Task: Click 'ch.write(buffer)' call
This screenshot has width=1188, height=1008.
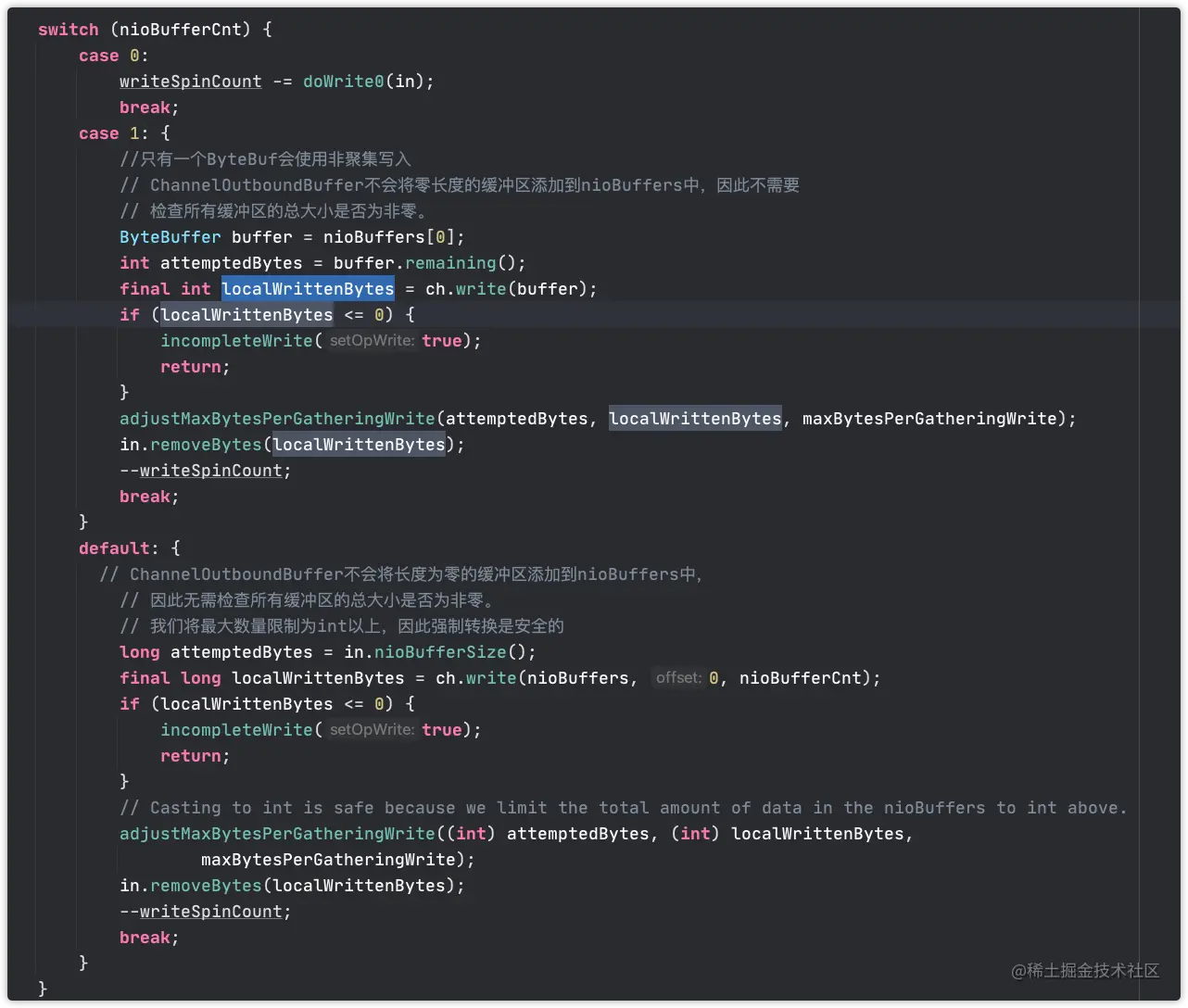Action: [505, 289]
